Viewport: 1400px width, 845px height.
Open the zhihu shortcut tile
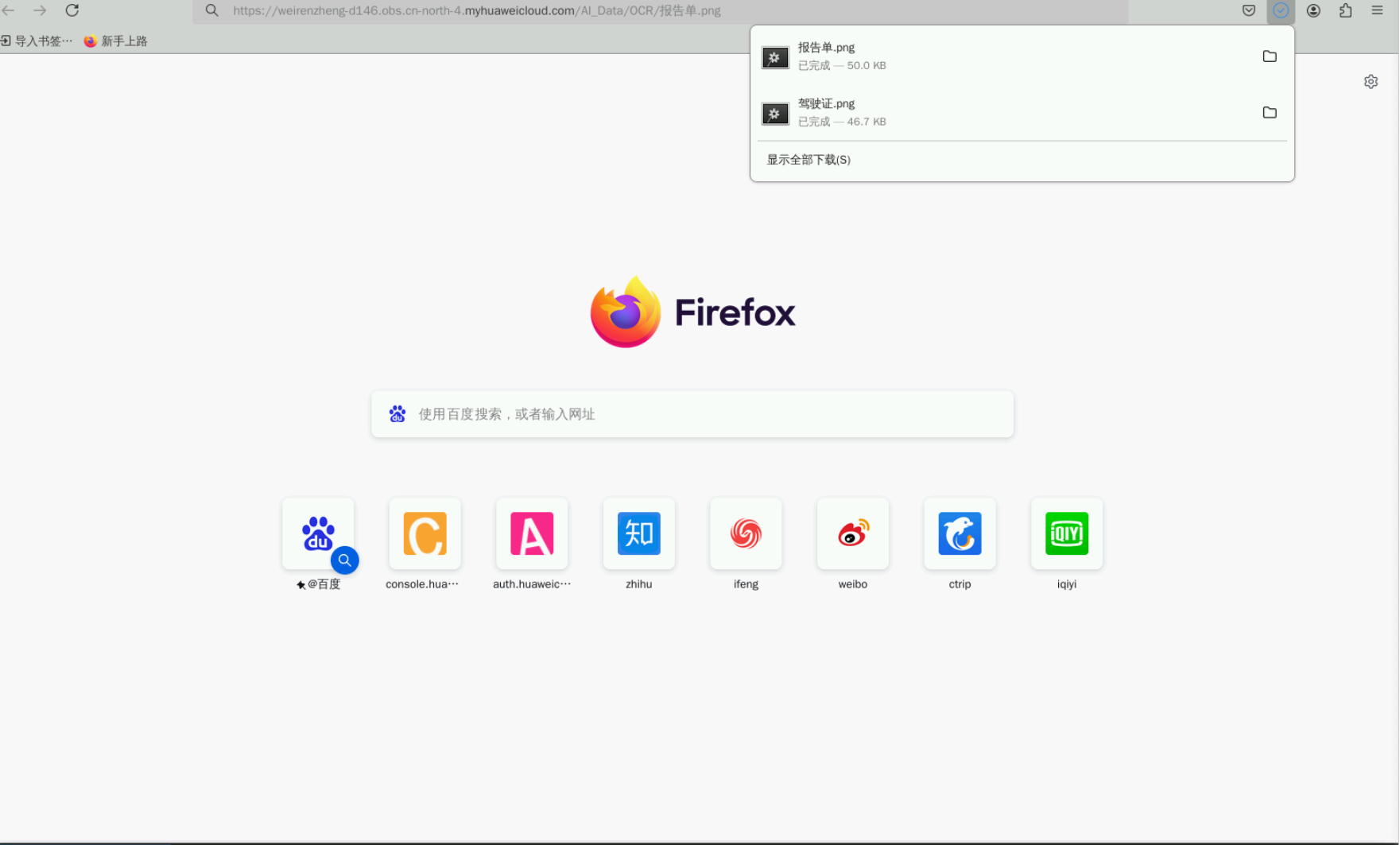point(638,533)
